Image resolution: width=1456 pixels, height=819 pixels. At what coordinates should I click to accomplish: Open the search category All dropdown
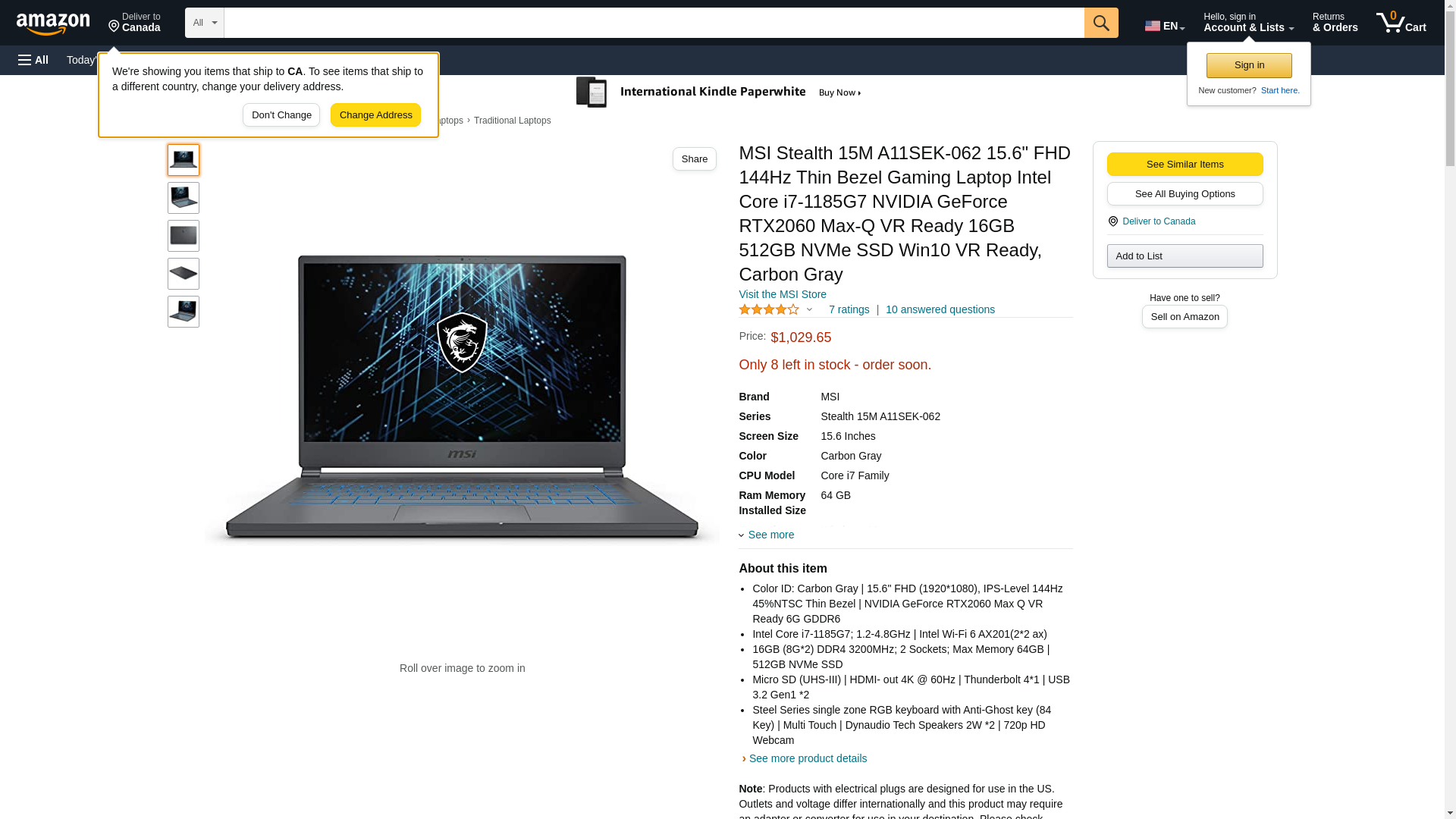(x=205, y=23)
